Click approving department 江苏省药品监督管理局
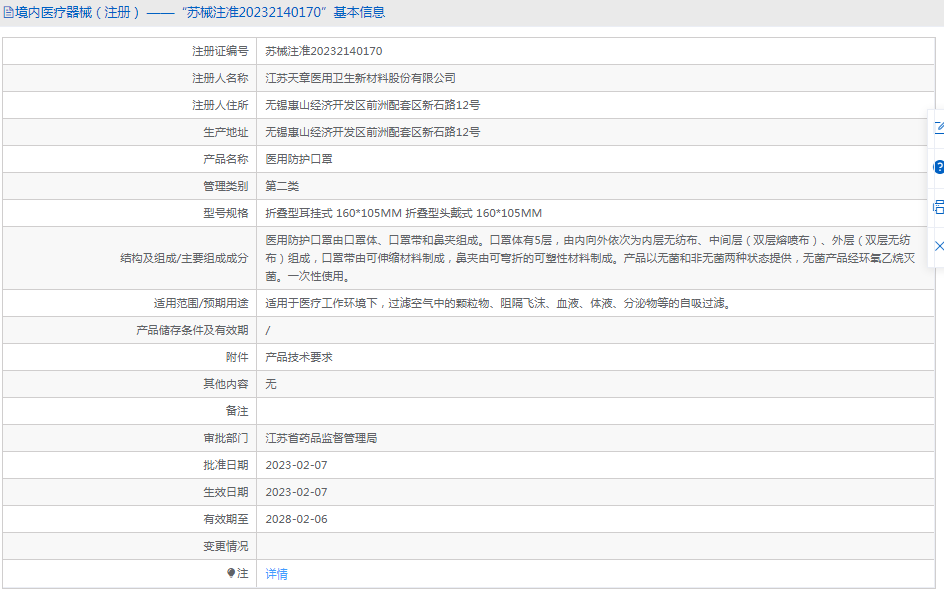Image resolution: width=944 pixels, height=593 pixels. [x=321, y=438]
